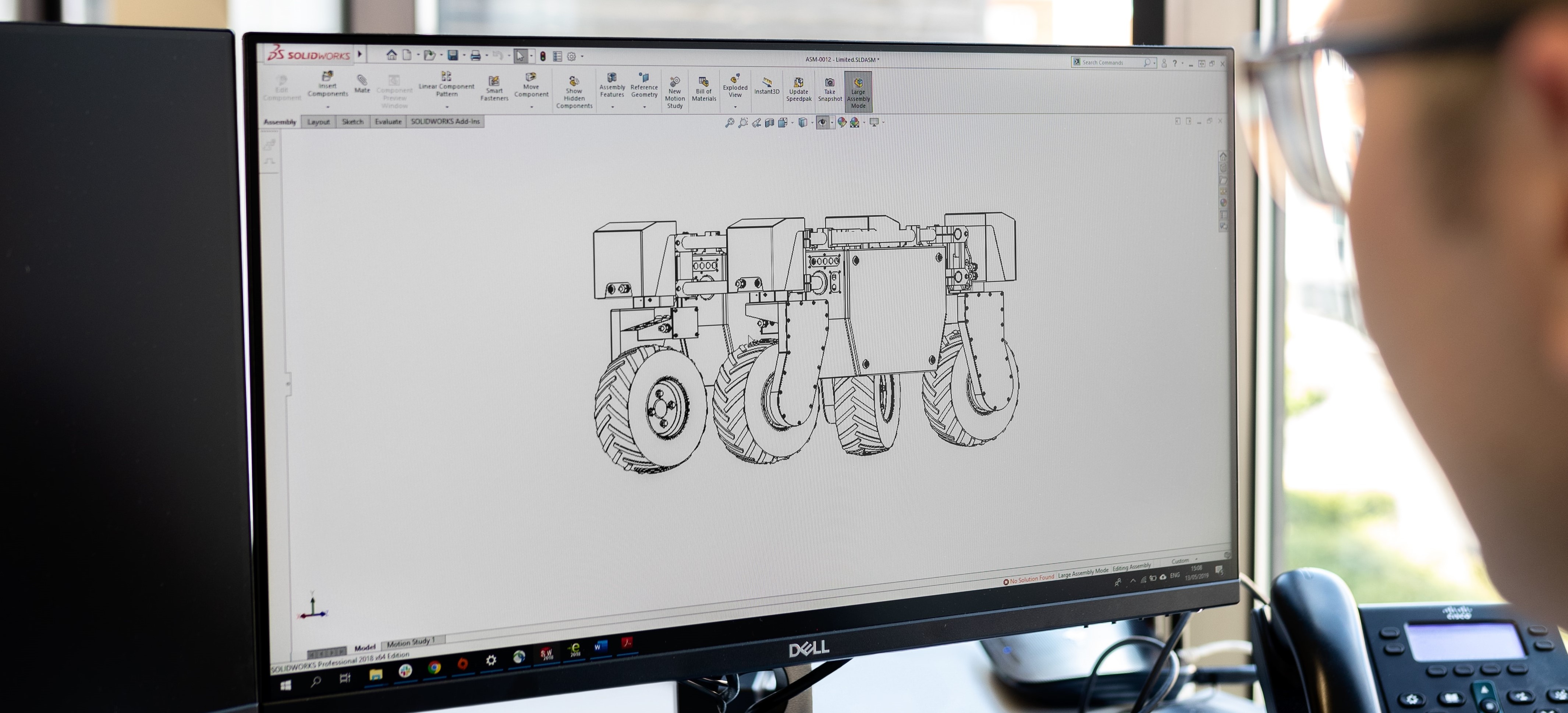
Task: Open File Explorer from the taskbar
Action: coord(376,674)
